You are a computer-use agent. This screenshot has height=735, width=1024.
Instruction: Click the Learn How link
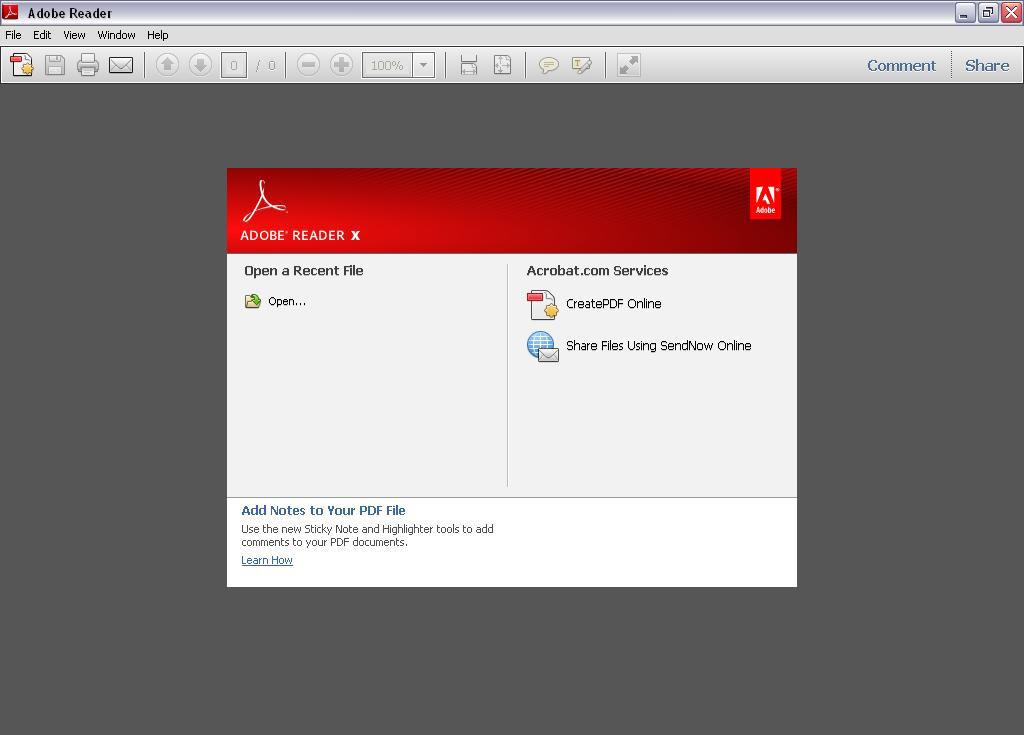click(x=266, y=560)
